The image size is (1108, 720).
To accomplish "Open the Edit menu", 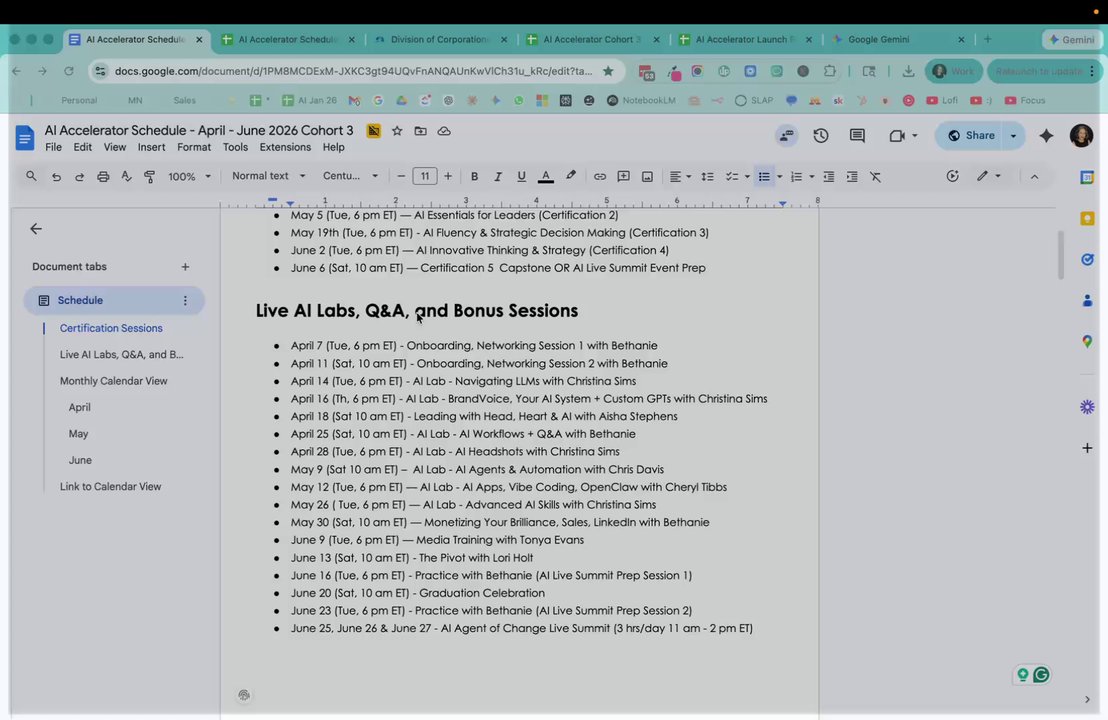I will tap(83, 147).
